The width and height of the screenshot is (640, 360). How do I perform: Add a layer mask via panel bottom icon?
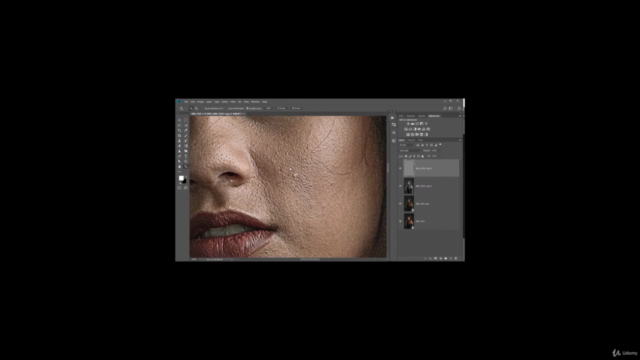[x=436, y=258]
